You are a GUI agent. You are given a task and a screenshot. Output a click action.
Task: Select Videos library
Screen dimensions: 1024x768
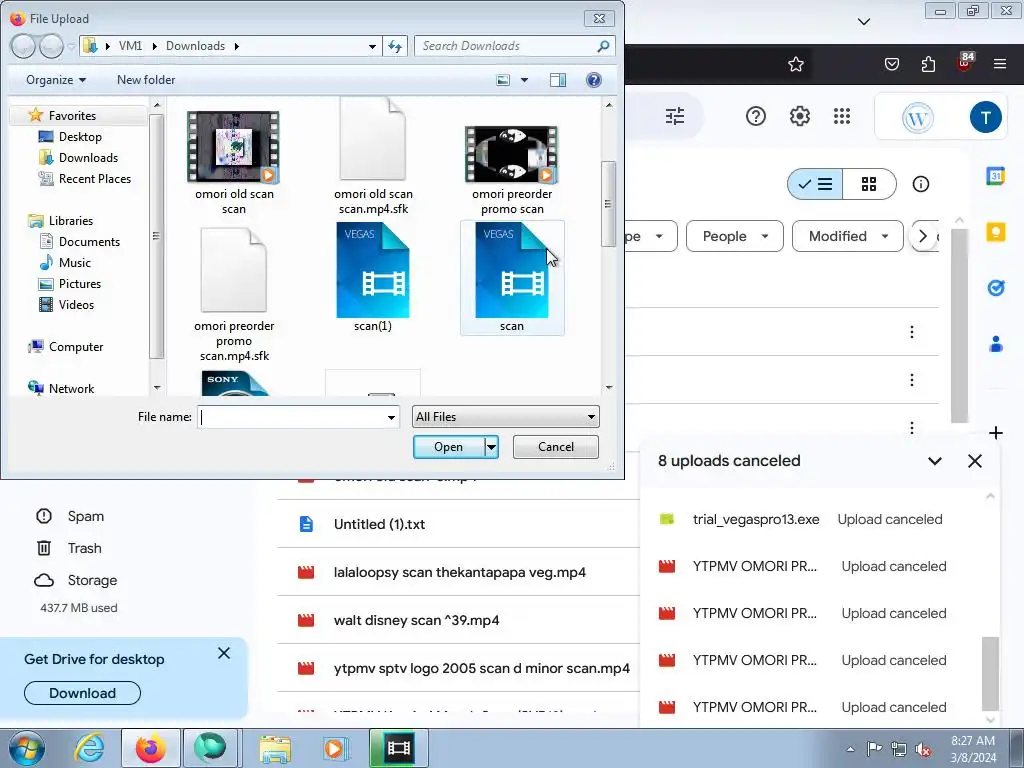(x=76, y=304)
